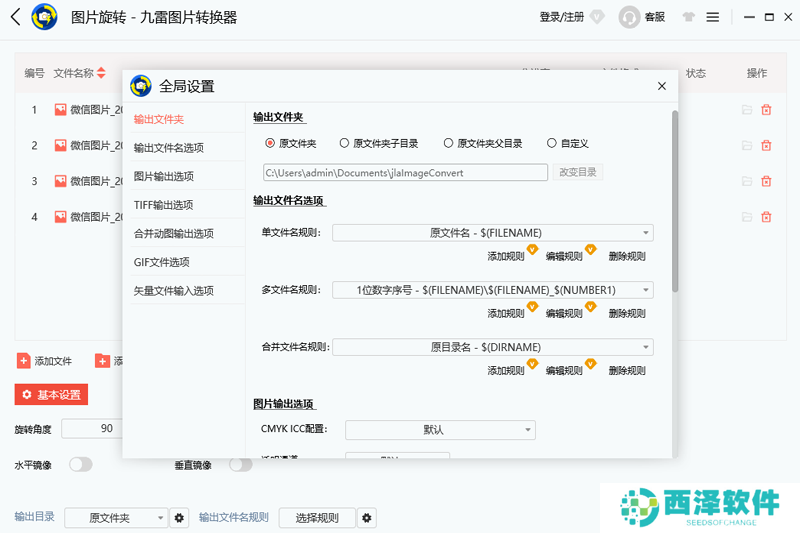Open the skin theme shirt icon
Viewport: 800px width, 533px height.
[x=688, y=17]
